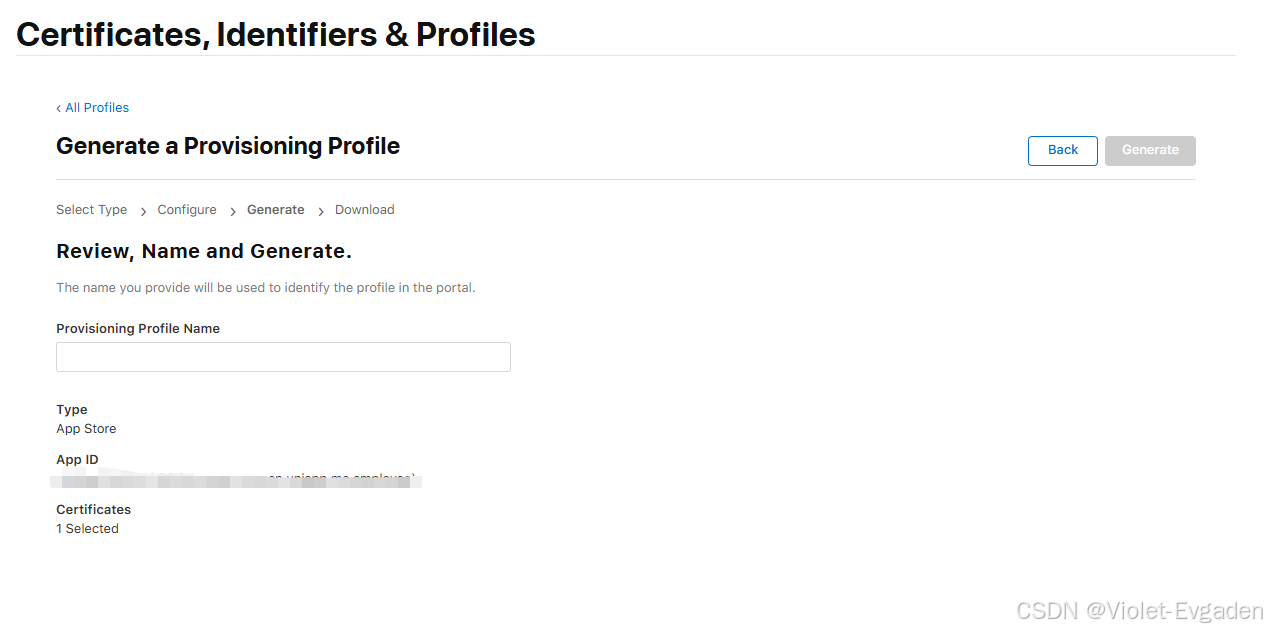Go to the Download step
Viewport: 1267px width, 632px height.
pos(364,210)
